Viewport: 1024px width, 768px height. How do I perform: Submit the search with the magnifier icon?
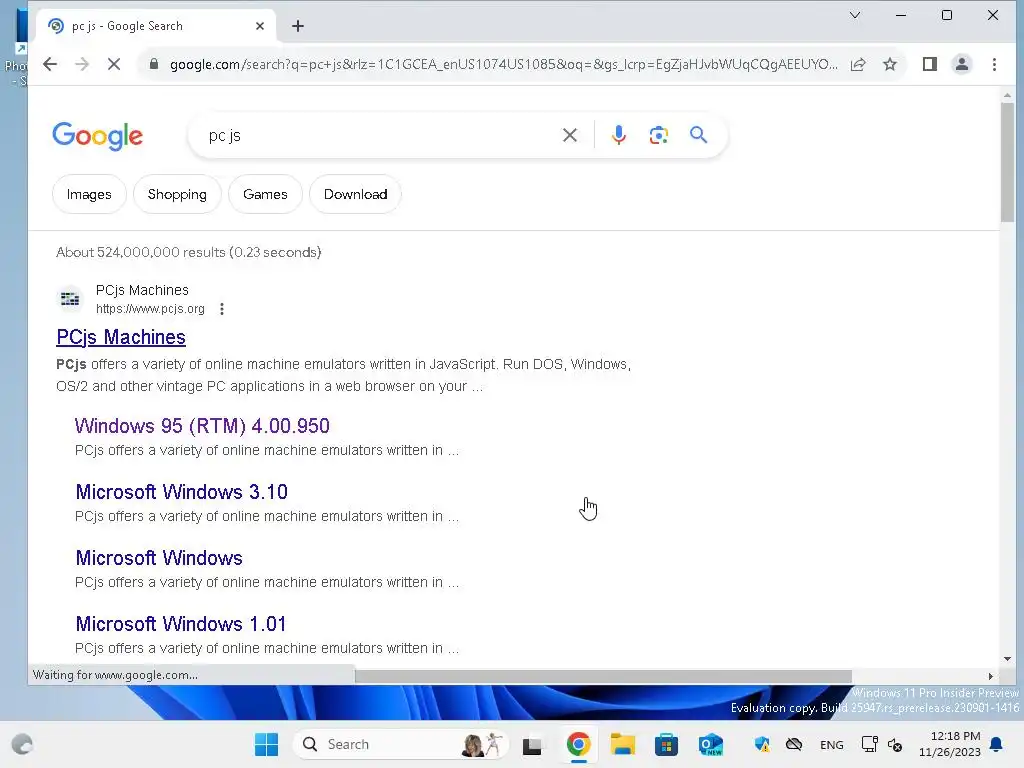point(698,135)
